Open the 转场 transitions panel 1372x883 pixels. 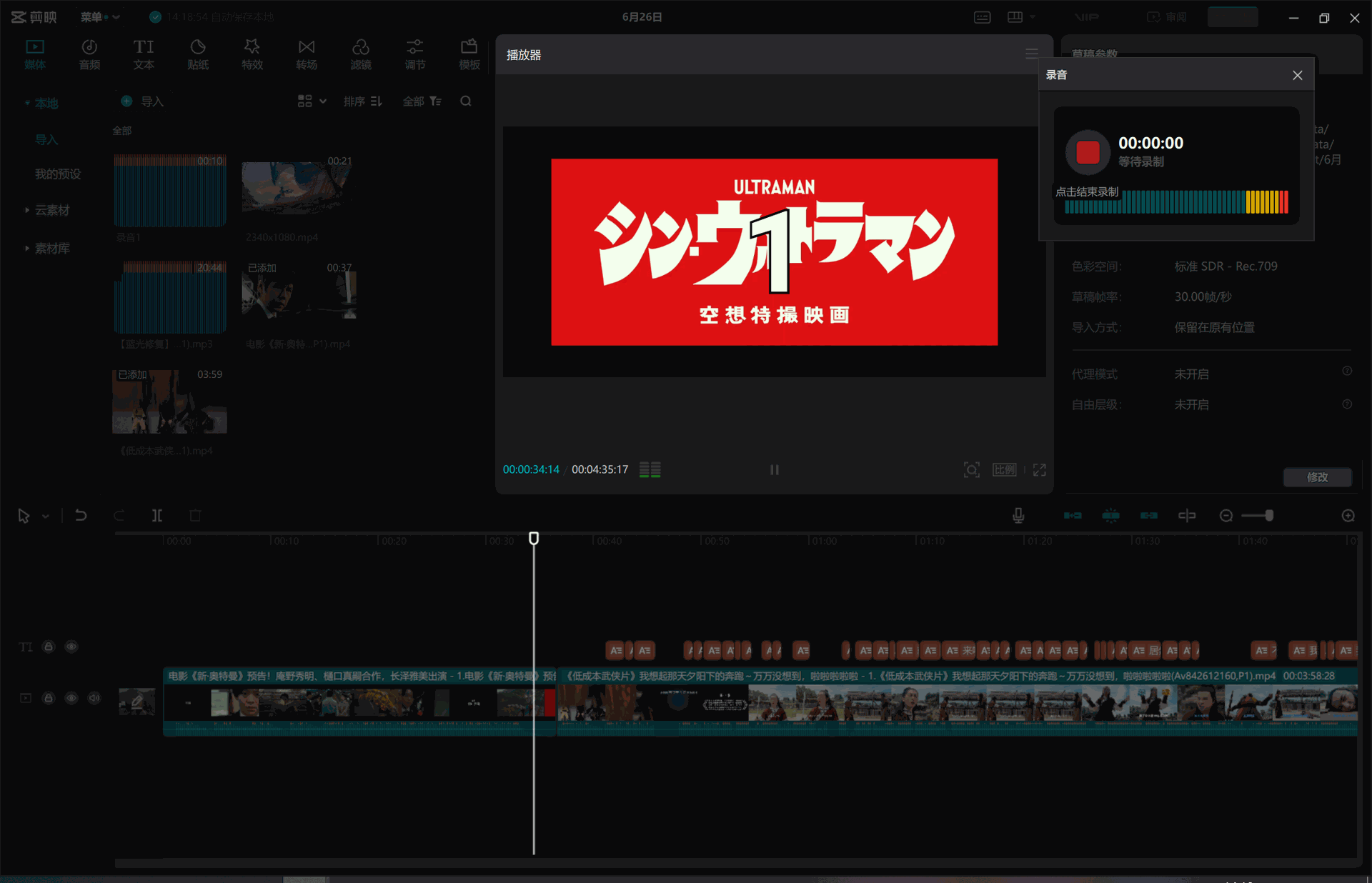(307, 54)
